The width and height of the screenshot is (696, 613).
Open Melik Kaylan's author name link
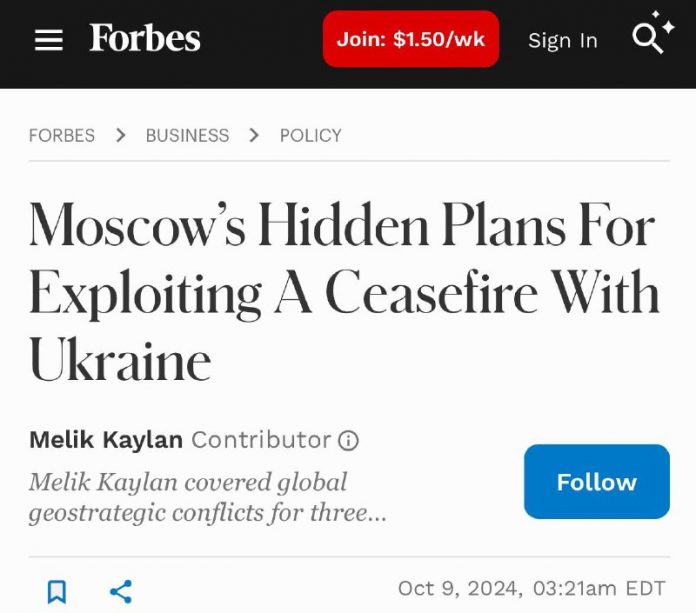pos(106,440)
